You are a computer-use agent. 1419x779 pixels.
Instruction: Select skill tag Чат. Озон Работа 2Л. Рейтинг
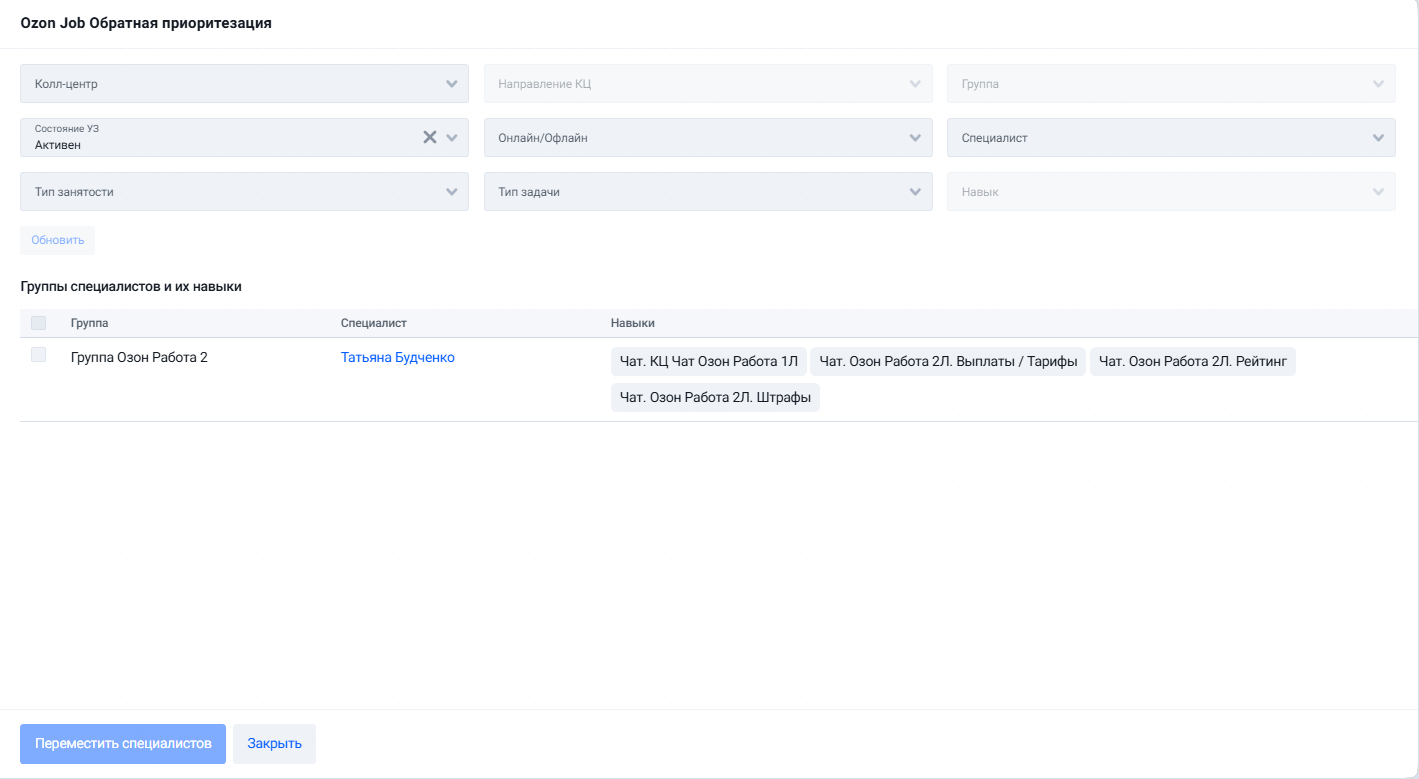pos(1193,362)
